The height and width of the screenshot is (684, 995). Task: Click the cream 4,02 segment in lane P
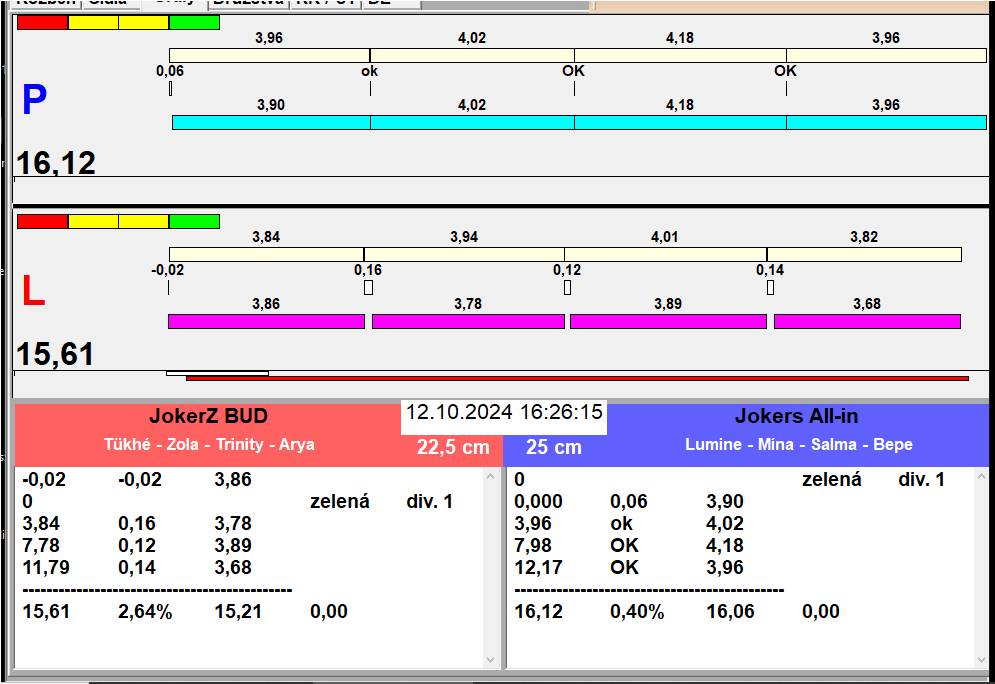coord(472,55)
